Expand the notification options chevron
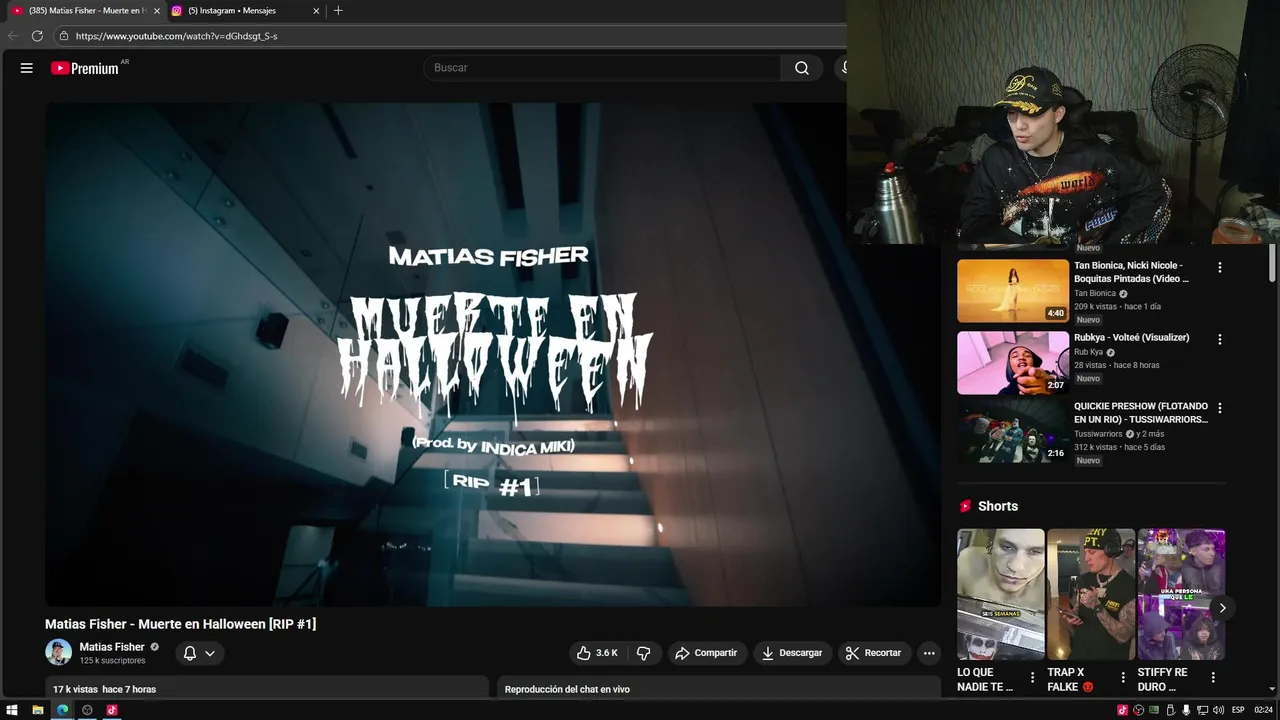The image size is (1280, 720). click(210, 653)
